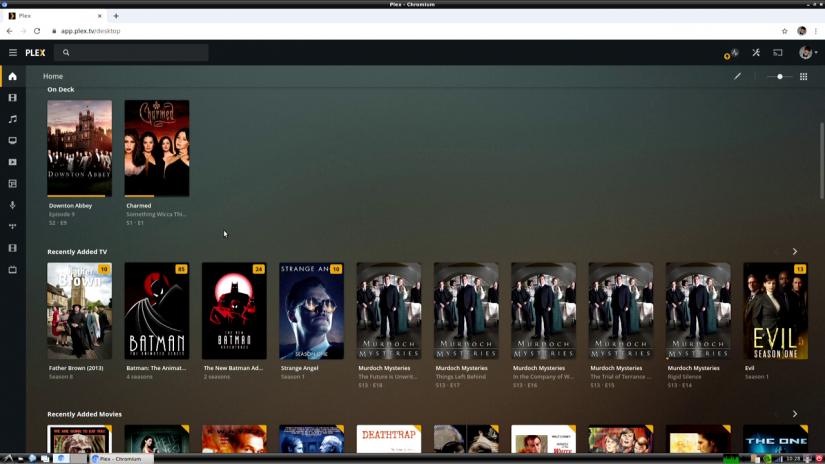
Task: Open the Live TV sidebar icon
Action: tap(13, 269)
